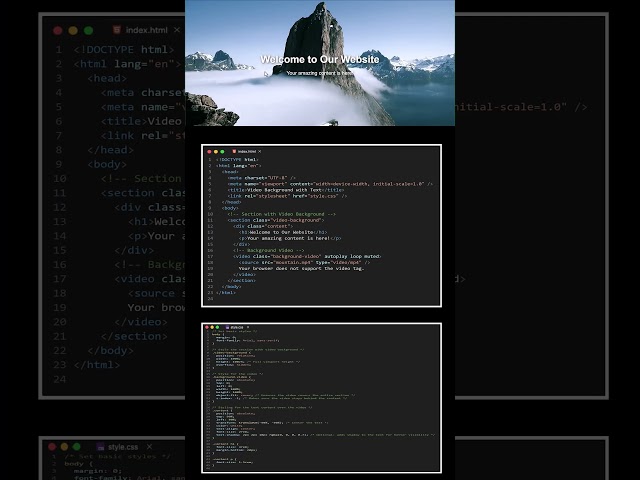Click the "</section>" line 21 in the large background editor
640x480 pixels.
(134, 336)
